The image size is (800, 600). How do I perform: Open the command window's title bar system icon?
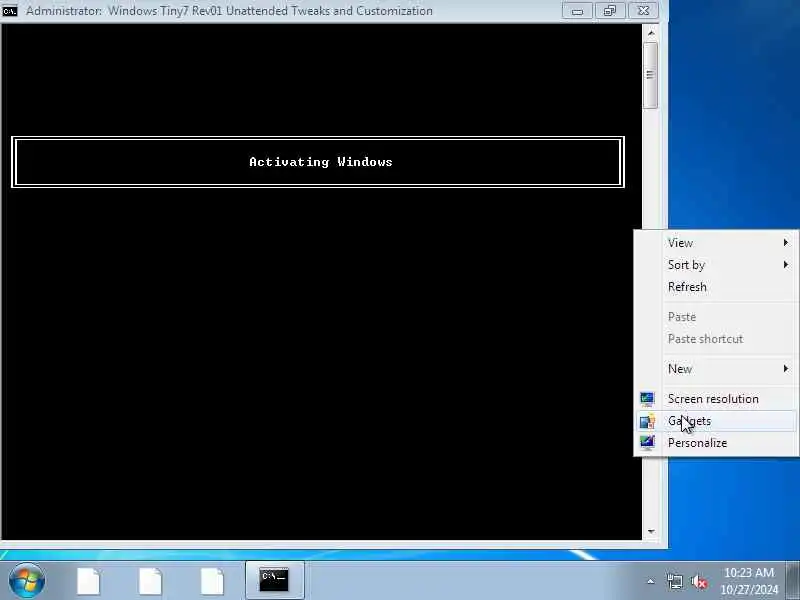pos(9,11)
